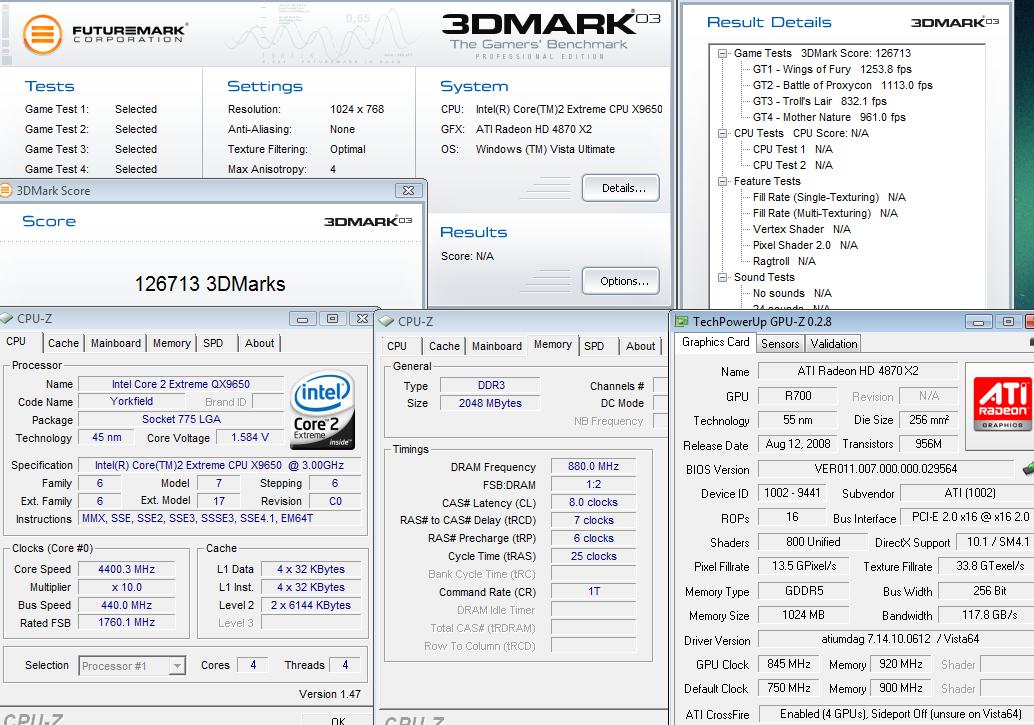This screenshot has width=1034, height=725.
Task: Open the About tab in left CPU-Z
Action: [259, 343]
